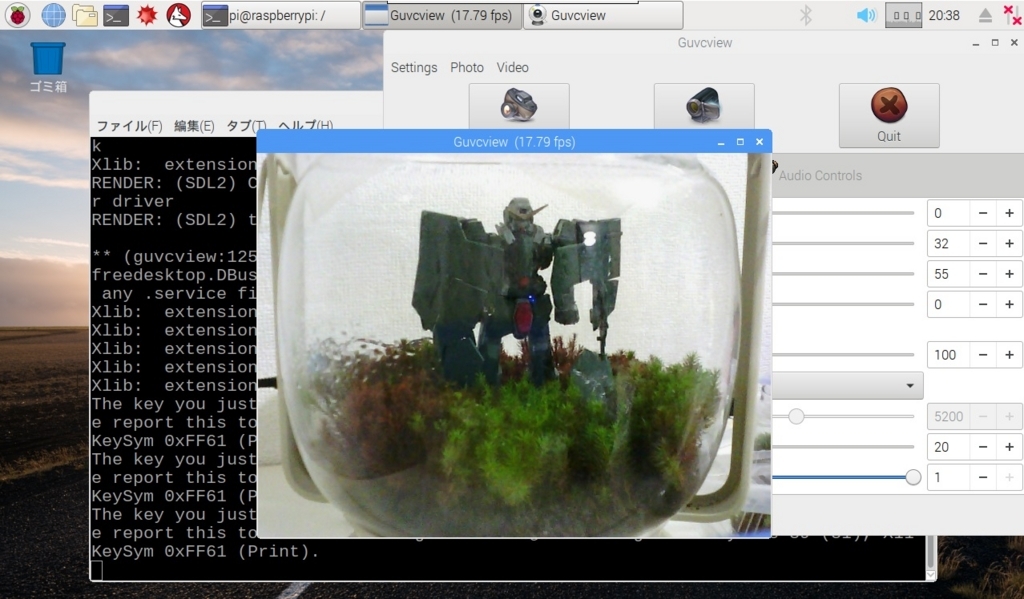Click the terminal's vertical scrollbar

[931, 557]
